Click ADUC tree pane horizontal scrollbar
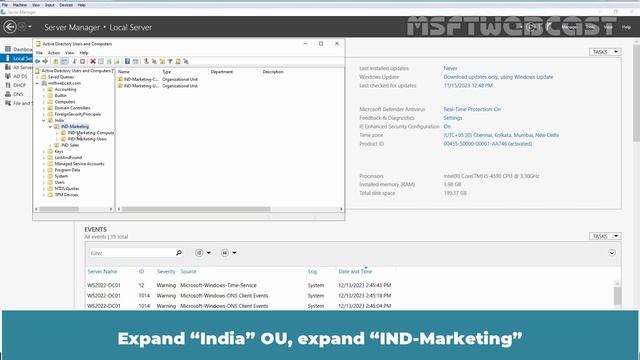The height and width of the screenshot is (360, 640). pos(59,209)
